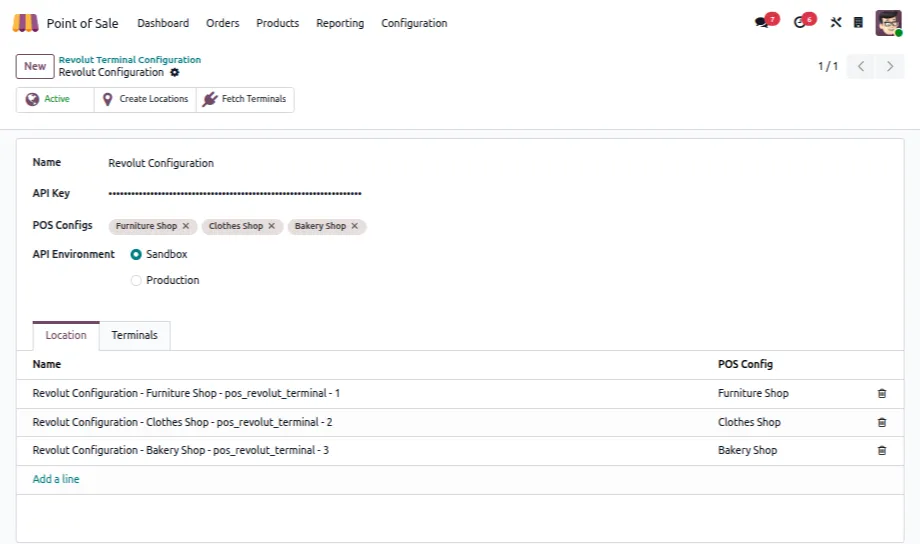Image resolution: width=920 pixels, height=544 pixels.
Task: Click the Create Locations button
Action: click(x=145, y=99)
